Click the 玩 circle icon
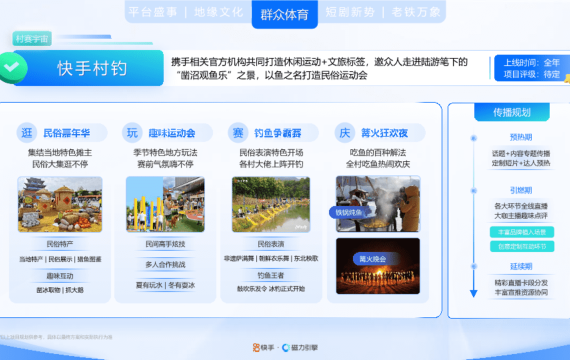Screen dimensions: 570x360 coord(132,133)
